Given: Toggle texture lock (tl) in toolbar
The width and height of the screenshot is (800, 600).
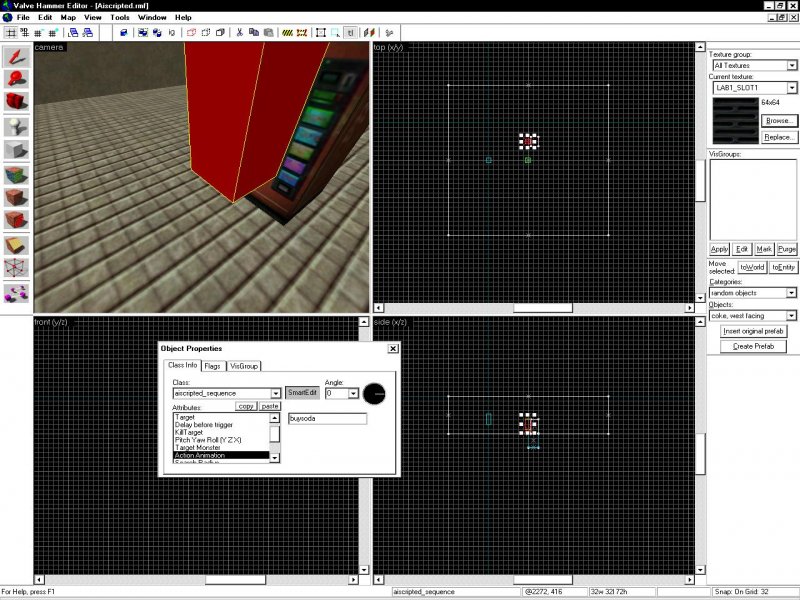Looking at the screenshot, I should tap(351, 32).
